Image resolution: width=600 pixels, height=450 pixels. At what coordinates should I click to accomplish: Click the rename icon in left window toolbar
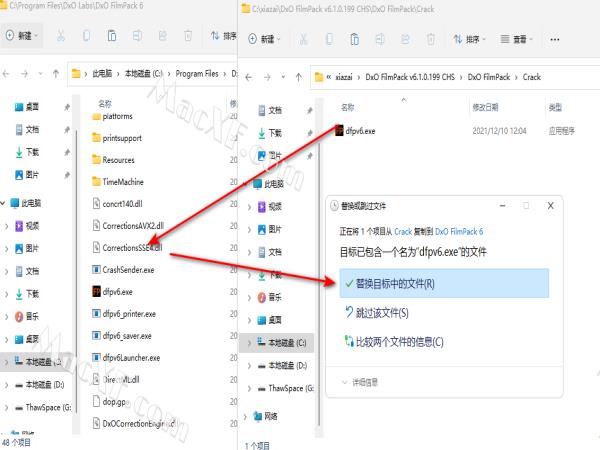pyautogui.click(x=137, y=36)
